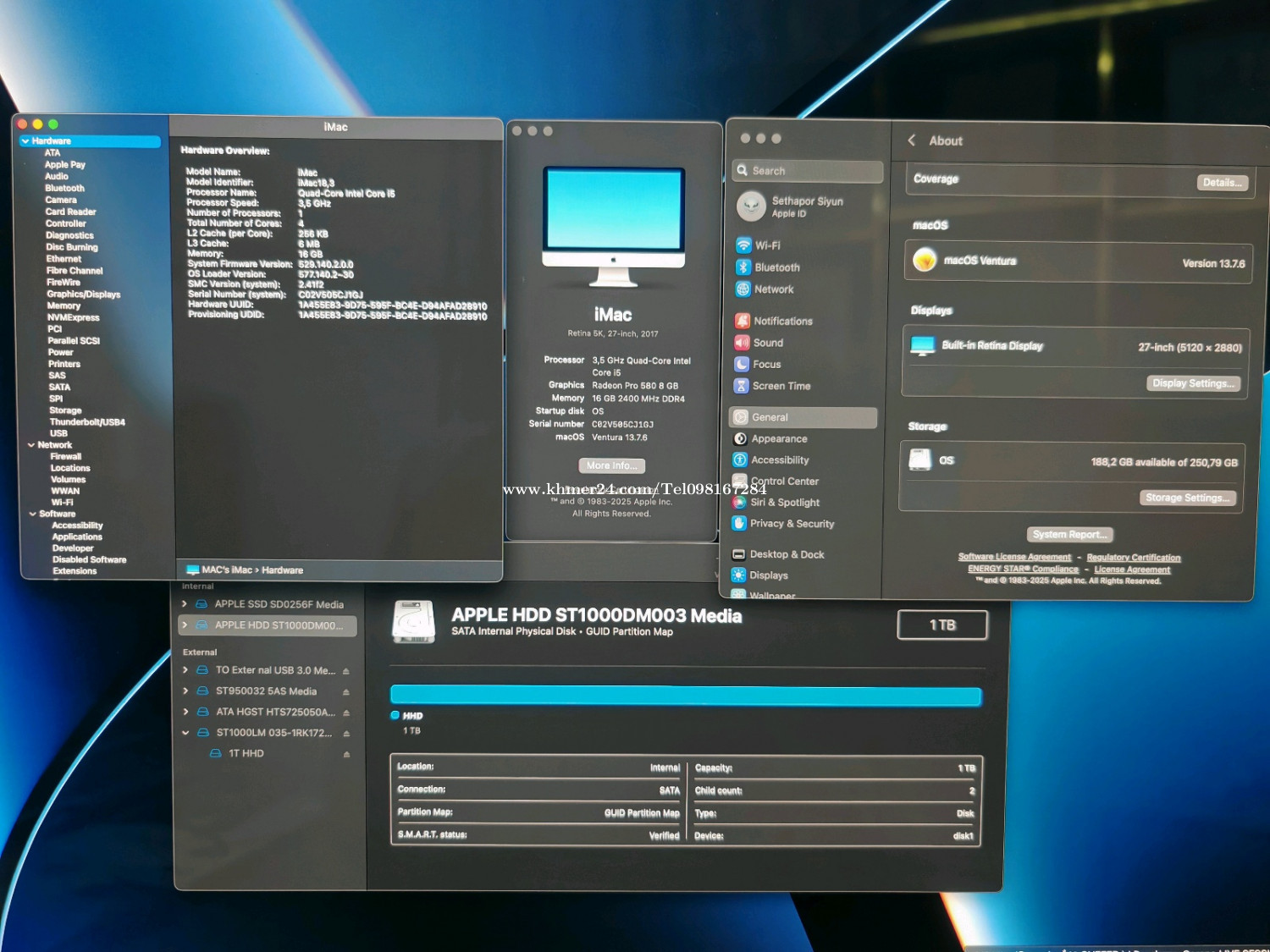Collapse ST1000LM 035-1RK172 disk
1270x952 pixels.
click(185, 733)
